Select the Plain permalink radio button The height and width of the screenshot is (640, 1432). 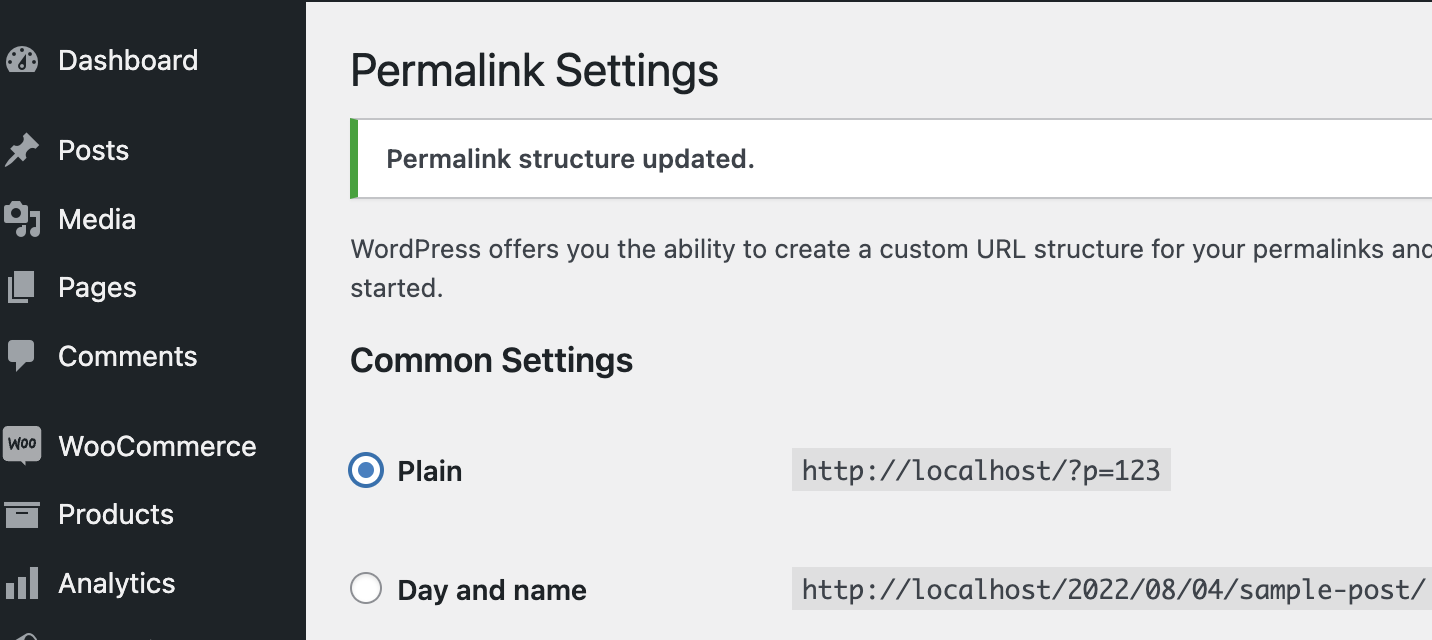point(366,471)
